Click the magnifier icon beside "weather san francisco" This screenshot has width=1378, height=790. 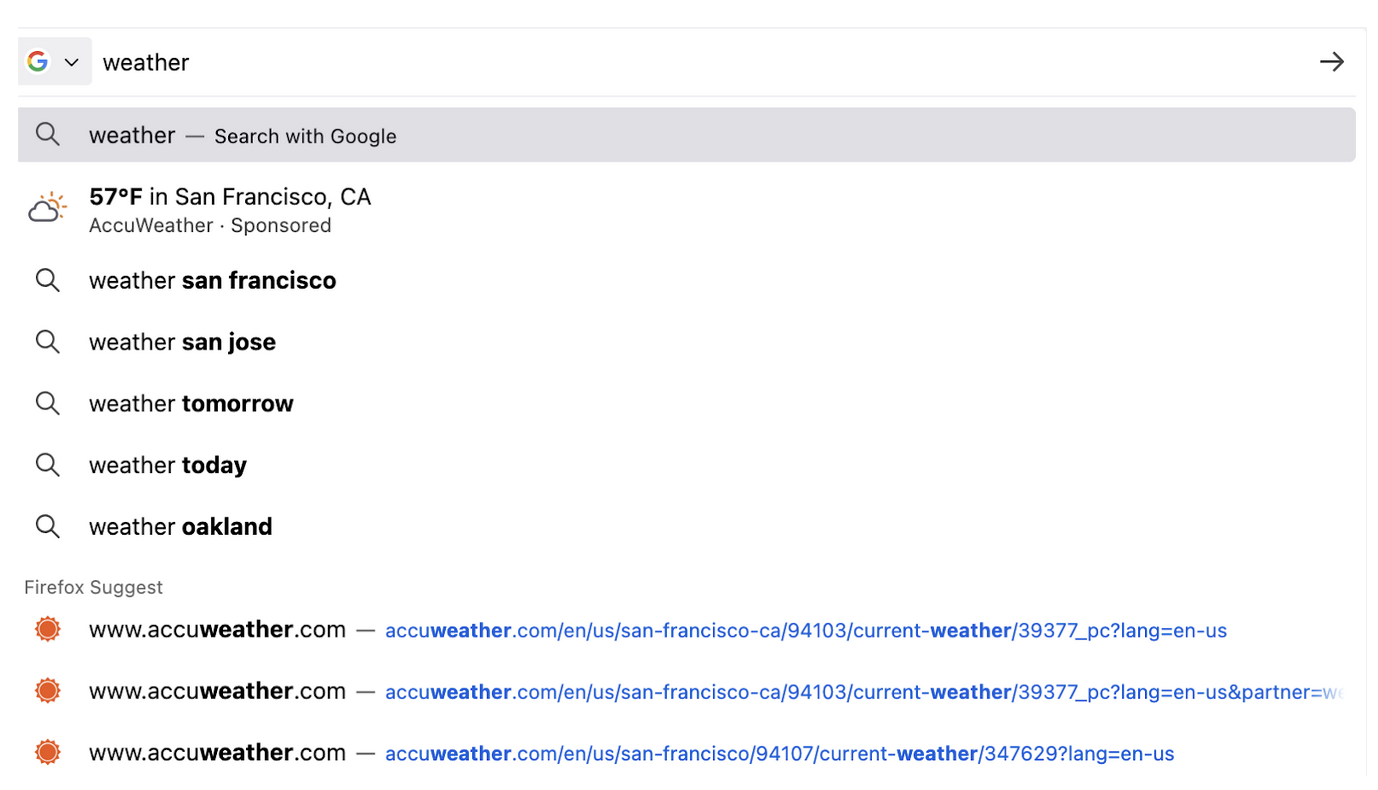47,280
